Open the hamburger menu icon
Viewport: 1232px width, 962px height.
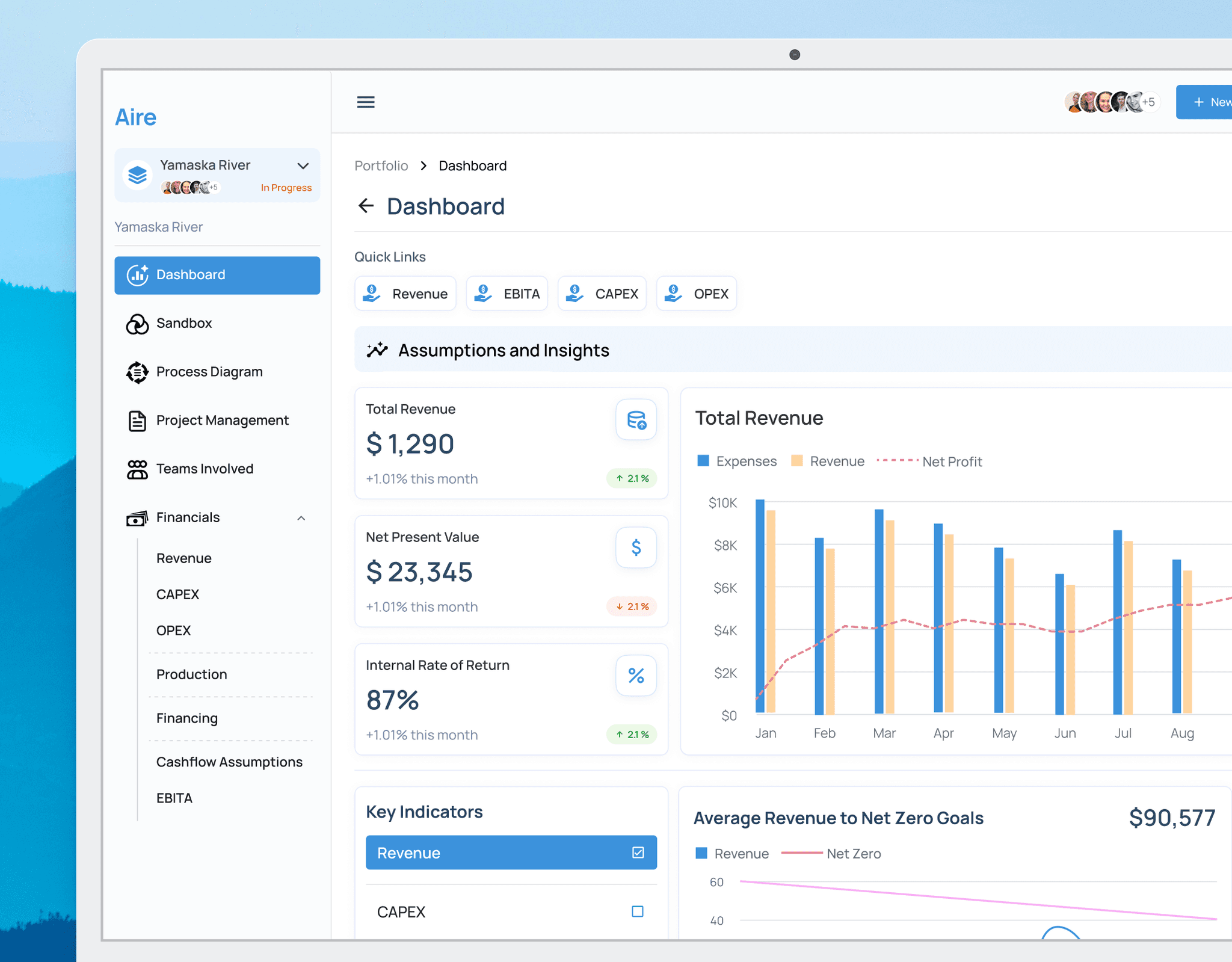click(x=366, y=102)
